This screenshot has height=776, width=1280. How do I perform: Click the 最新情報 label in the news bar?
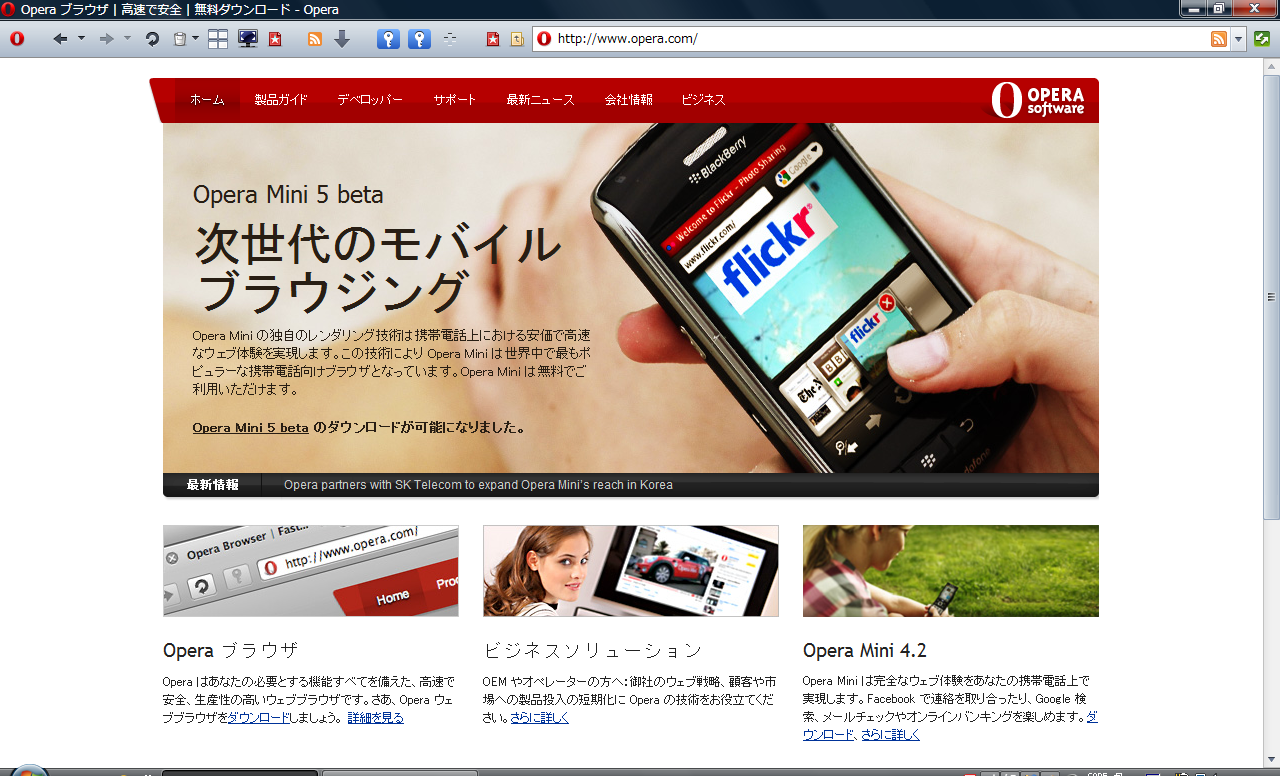coord(212,485)
